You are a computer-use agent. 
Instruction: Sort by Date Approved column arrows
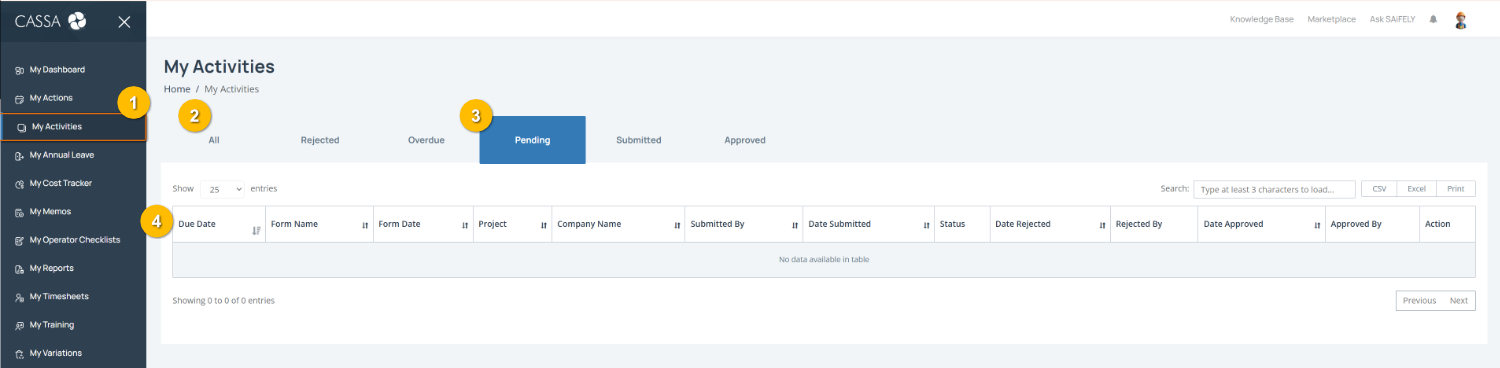coord(1317,225)
